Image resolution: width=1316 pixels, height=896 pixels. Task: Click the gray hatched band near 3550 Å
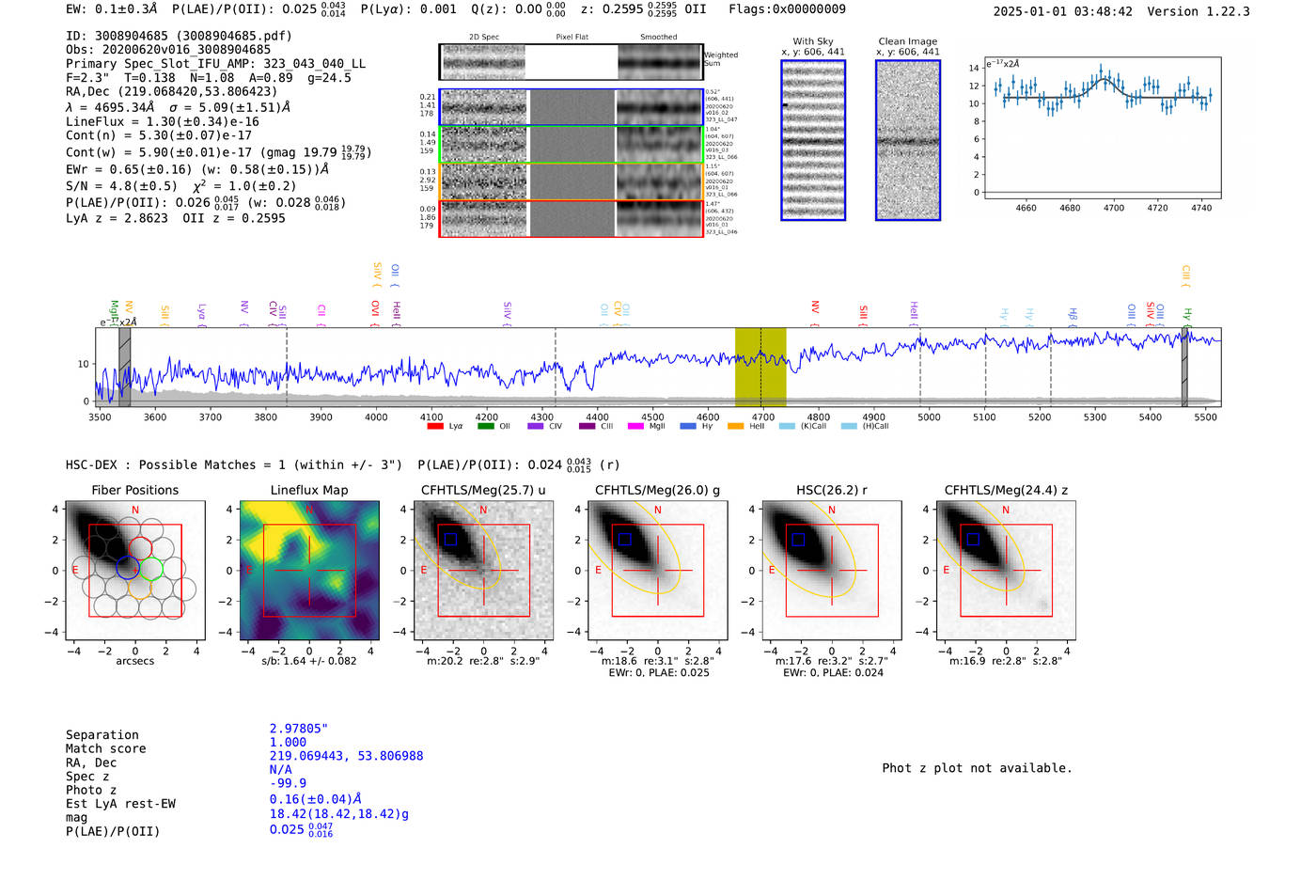tap(125, 368)
